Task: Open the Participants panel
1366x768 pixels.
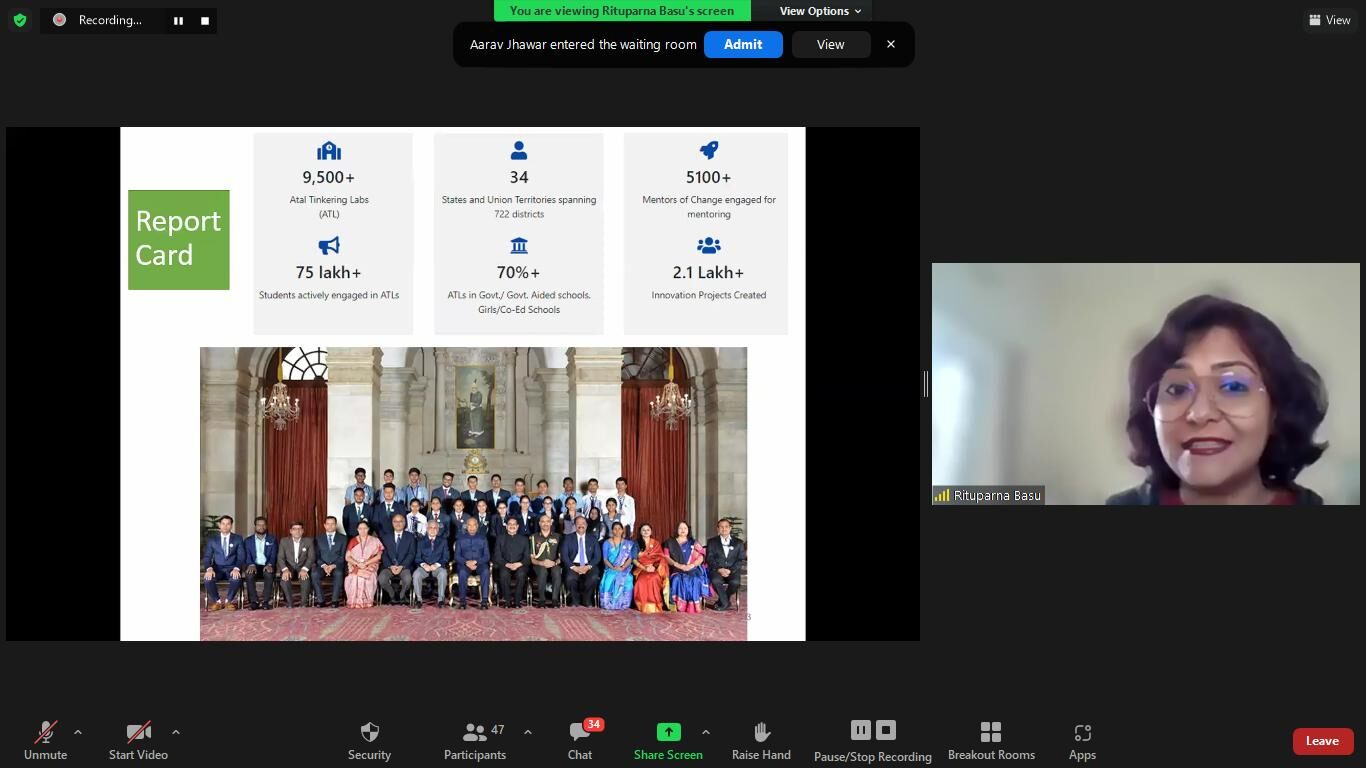Action: (475, 741)
